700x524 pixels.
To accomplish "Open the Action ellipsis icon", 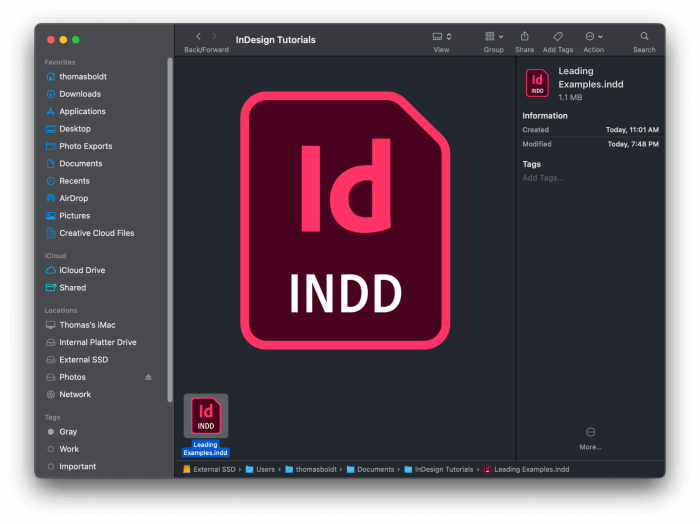I will tap(590, 36).
